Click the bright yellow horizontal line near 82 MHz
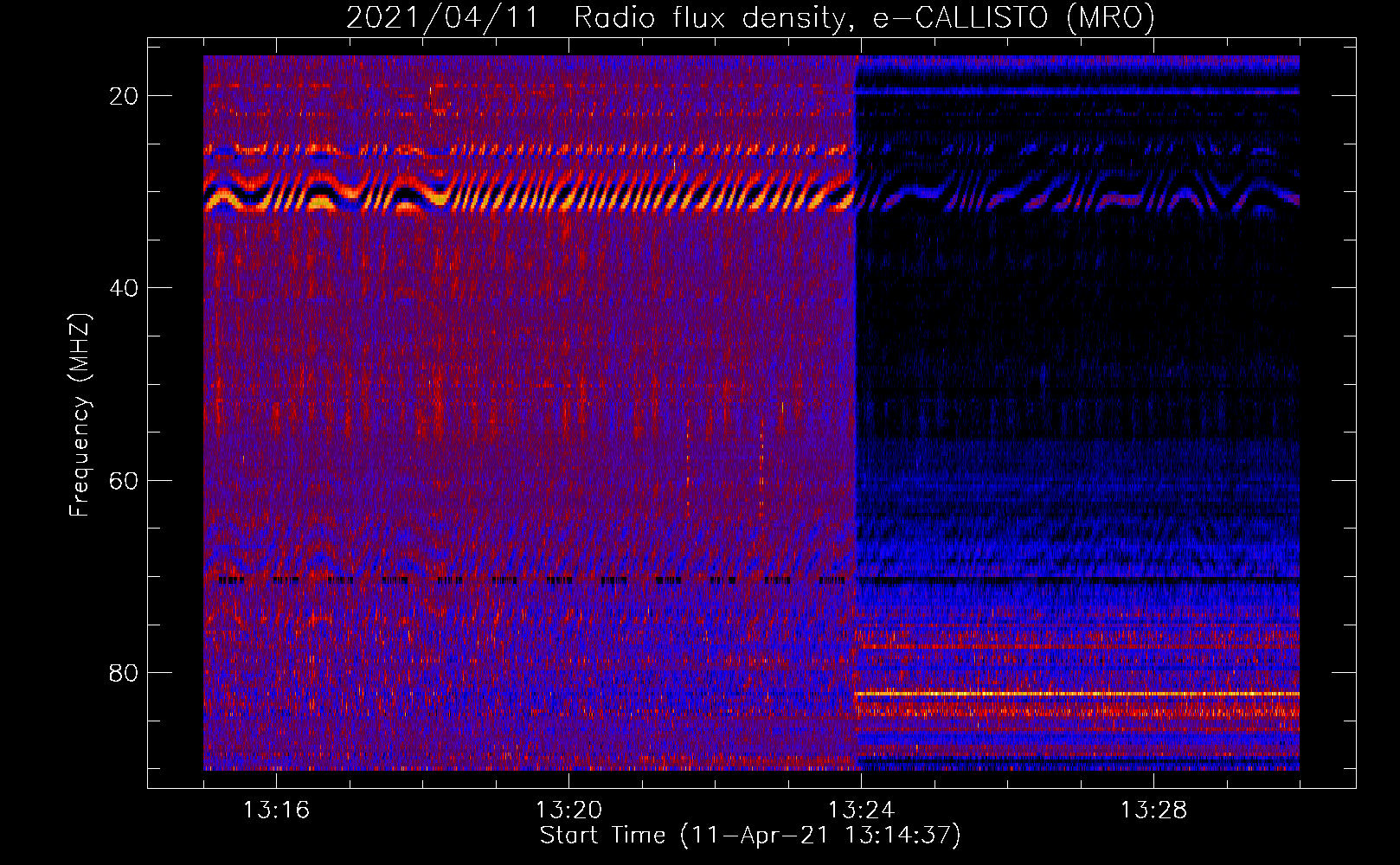The height and width of the screenshot is (865, 1400). (1077, 694)
